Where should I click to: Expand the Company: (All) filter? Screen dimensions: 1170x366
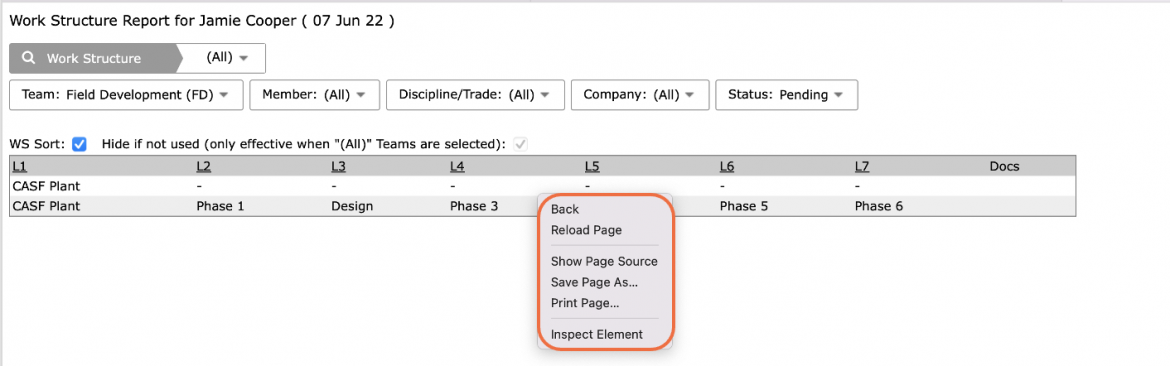pos(639,95)
